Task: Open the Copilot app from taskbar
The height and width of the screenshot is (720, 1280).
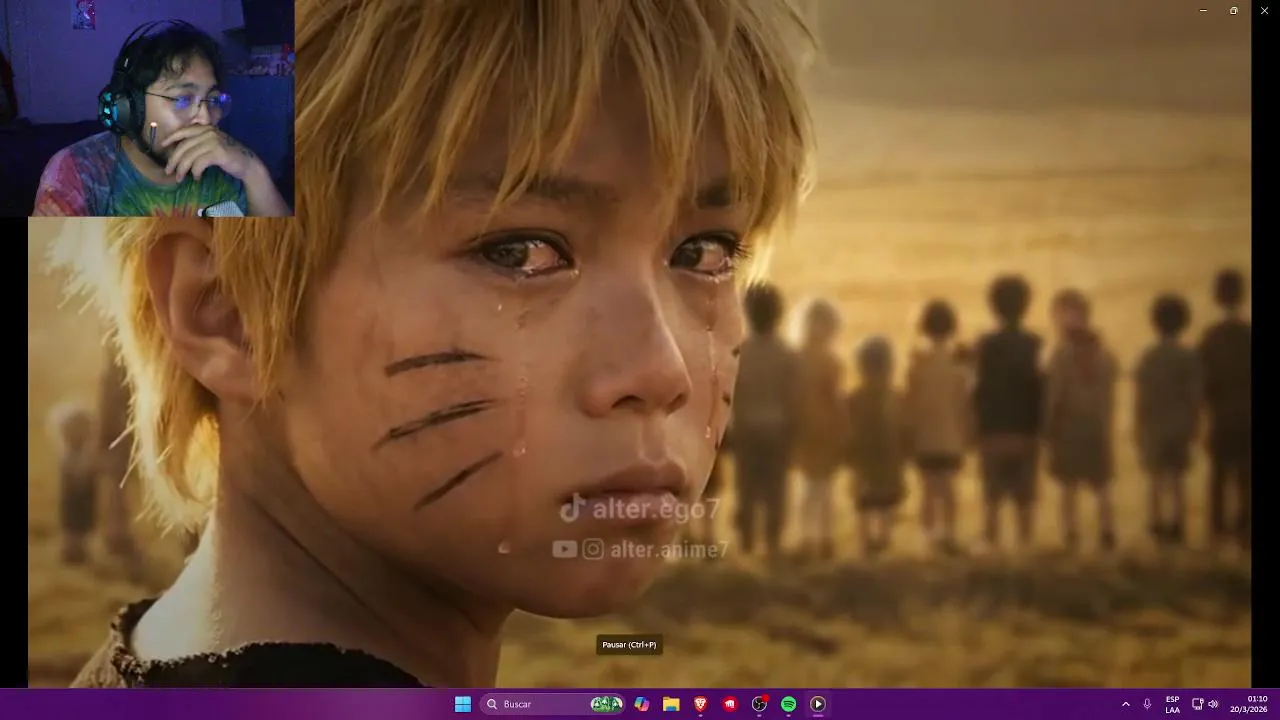Action: (642, 704)
